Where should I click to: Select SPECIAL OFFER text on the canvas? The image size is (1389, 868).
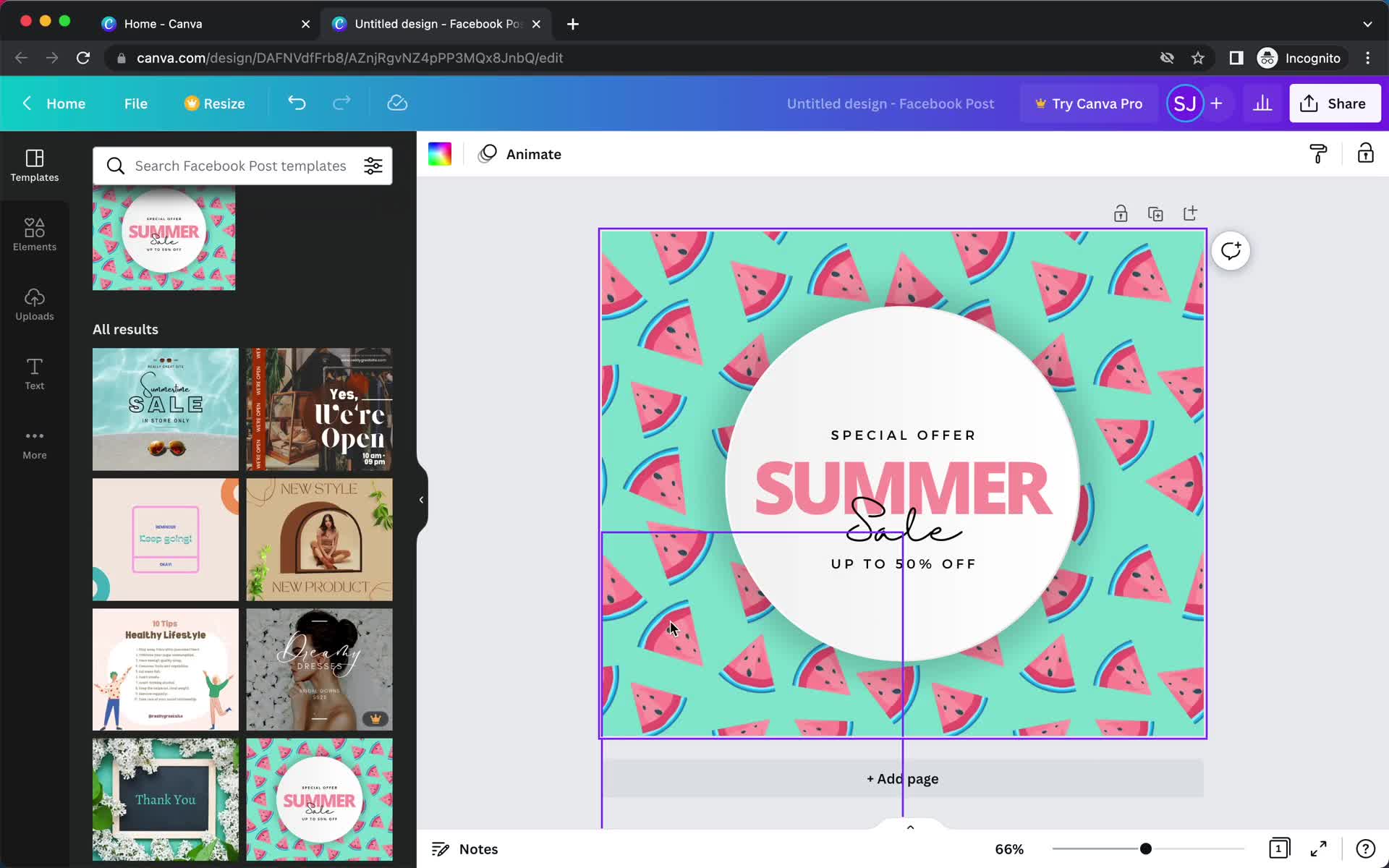click(904, 435)
